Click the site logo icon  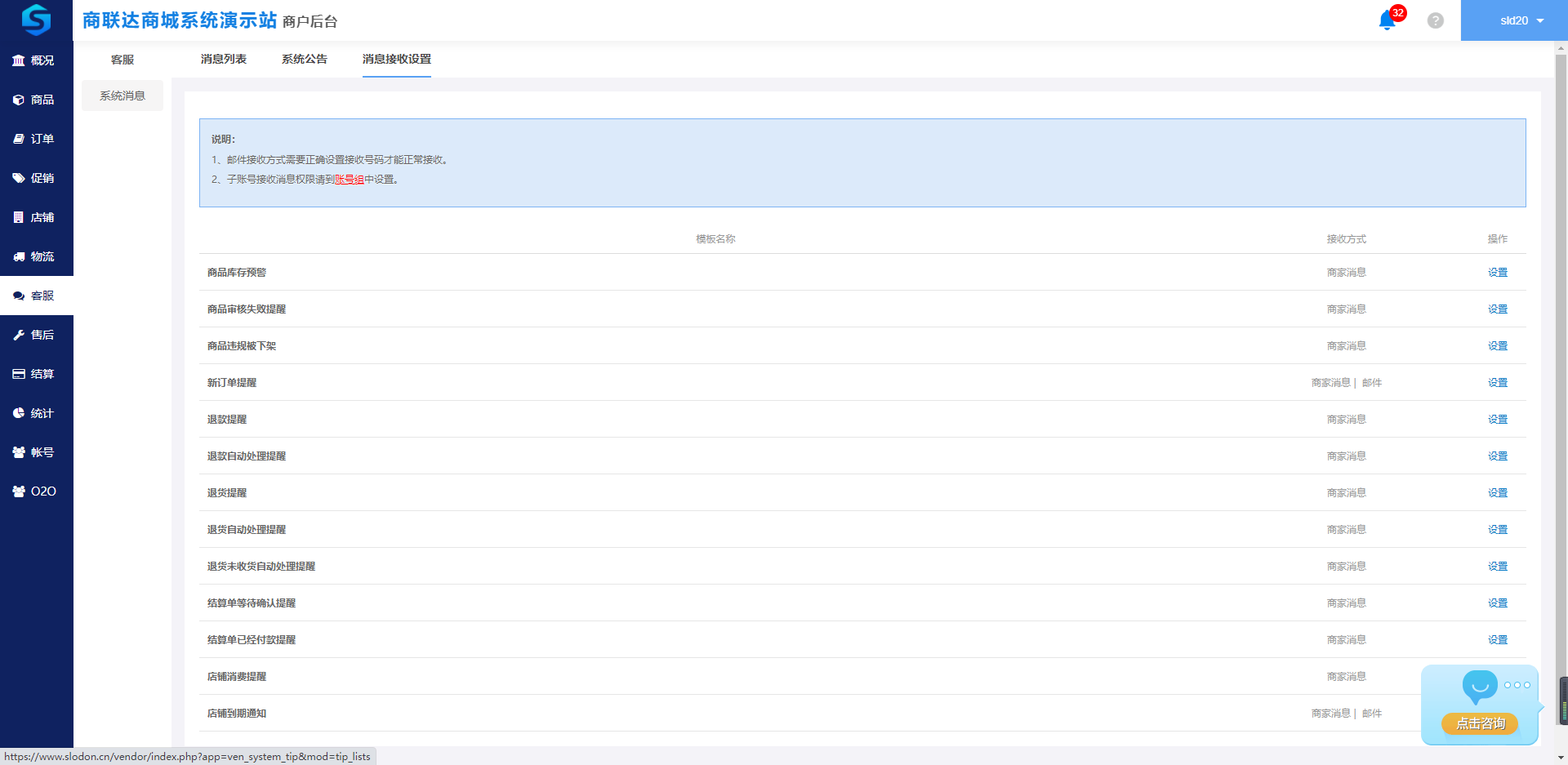36,20
